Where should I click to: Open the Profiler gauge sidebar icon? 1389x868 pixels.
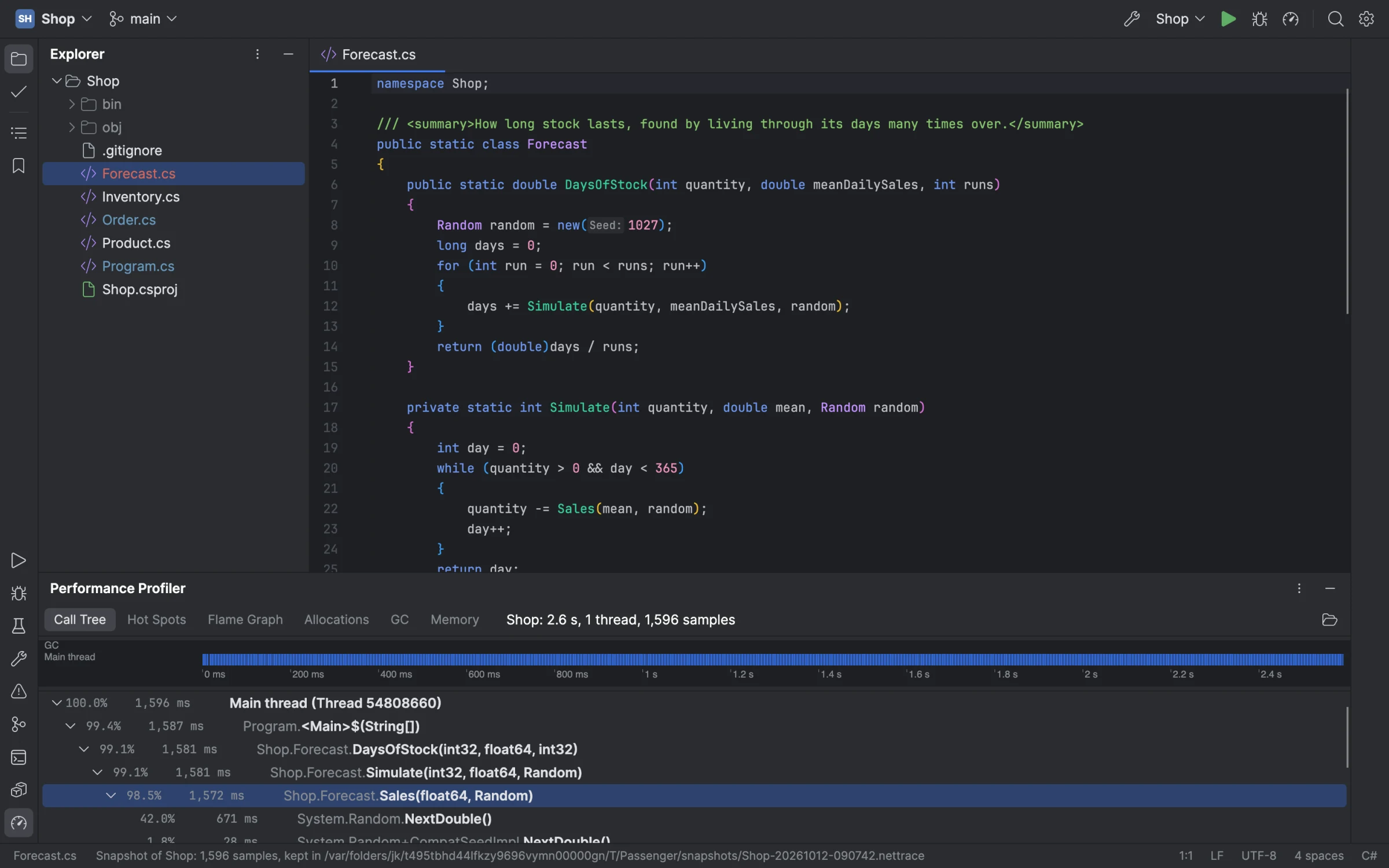(19, 823)
